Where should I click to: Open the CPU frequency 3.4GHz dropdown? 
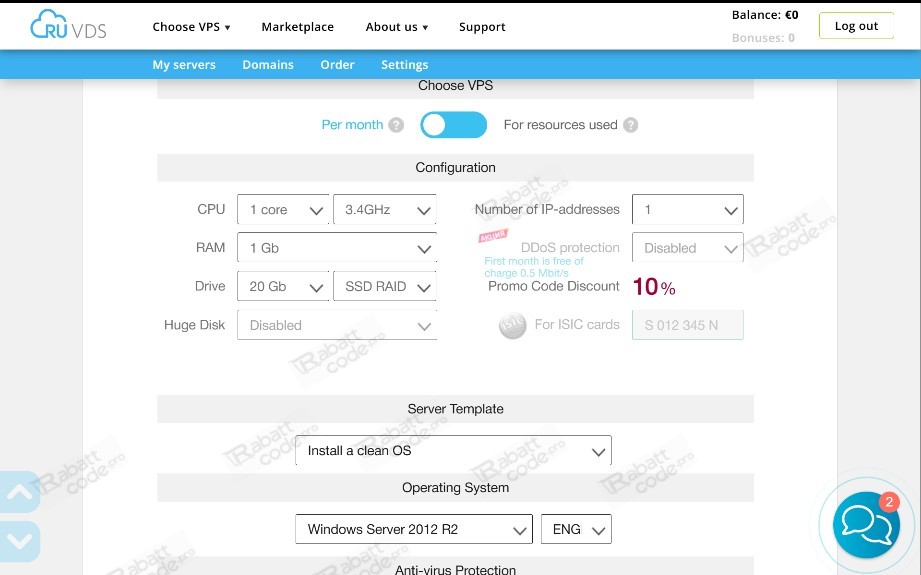click(x=385, y=210)
